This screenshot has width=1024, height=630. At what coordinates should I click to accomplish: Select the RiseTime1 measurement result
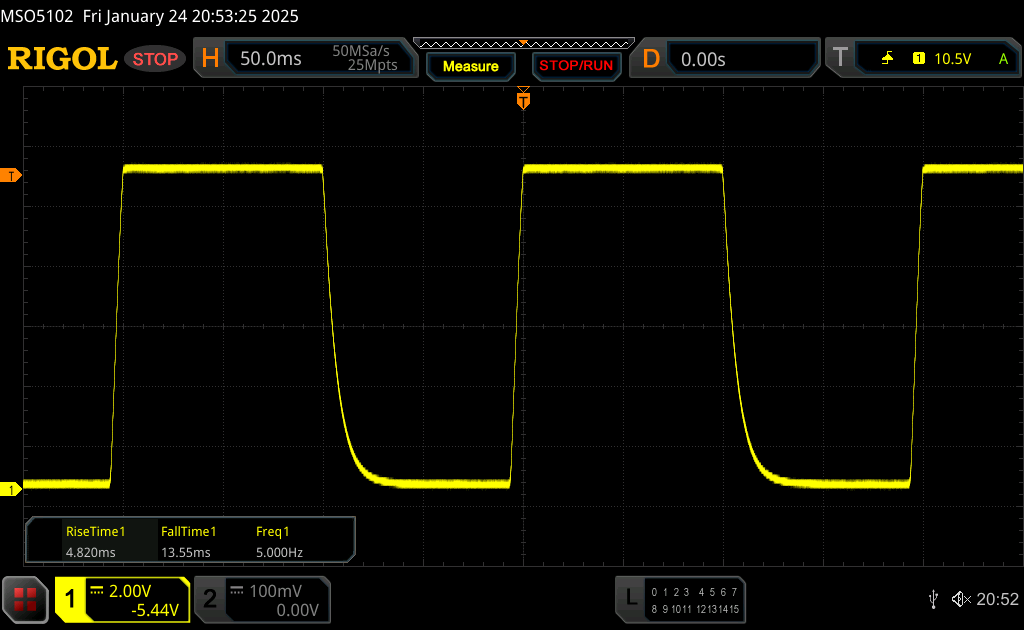(x=95, y=541)
